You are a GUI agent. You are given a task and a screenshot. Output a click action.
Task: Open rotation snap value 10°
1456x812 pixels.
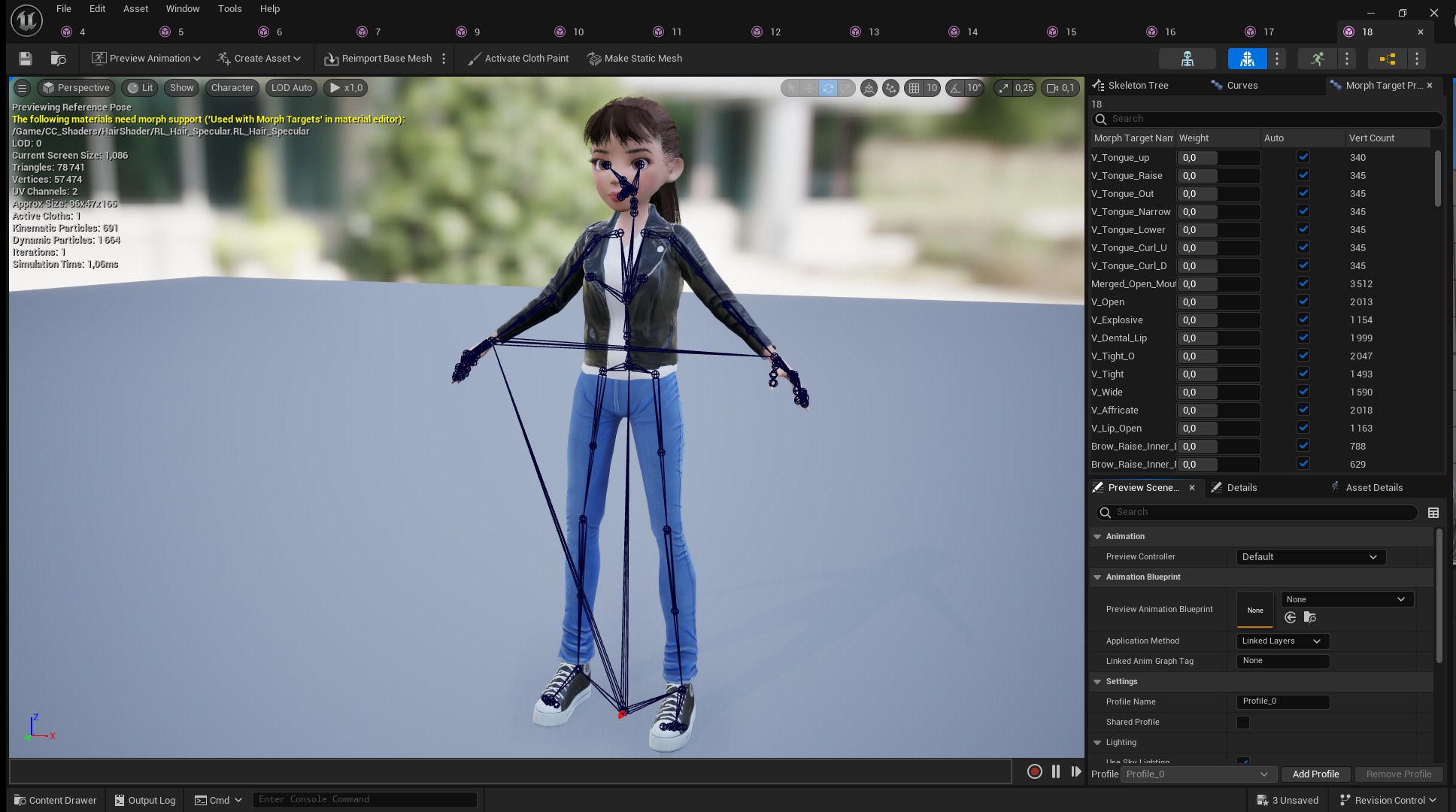click(975, 88)
